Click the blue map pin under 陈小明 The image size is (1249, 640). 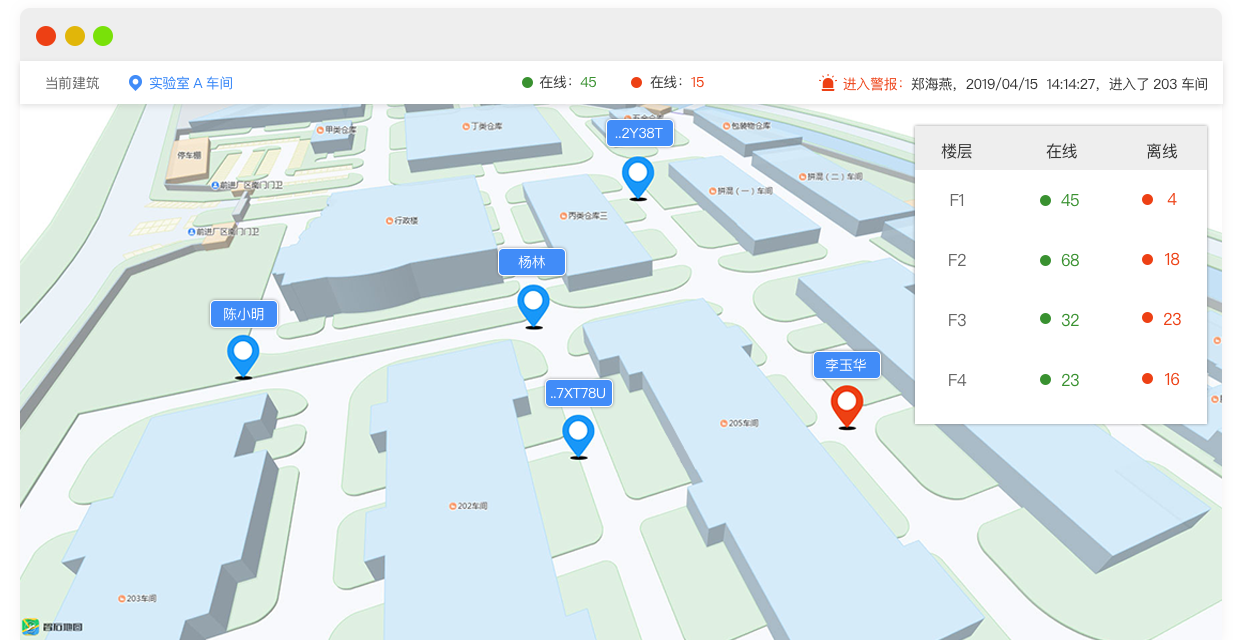click(243, 353)
